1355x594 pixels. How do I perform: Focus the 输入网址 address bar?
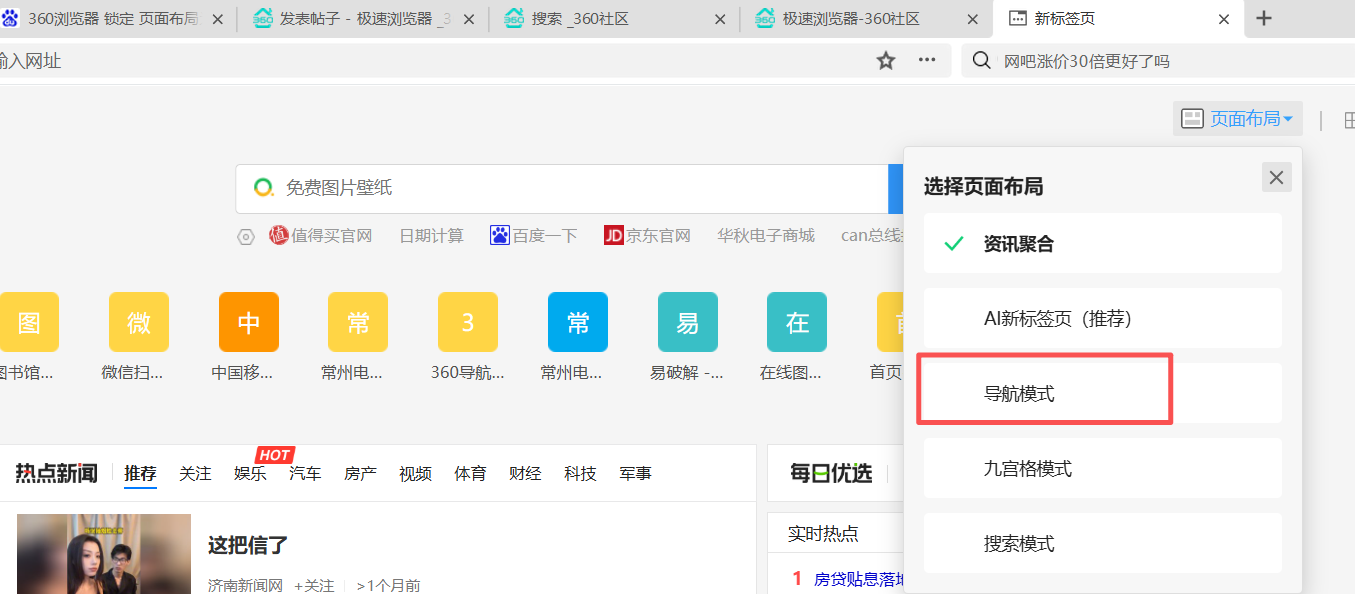point(430,61)
